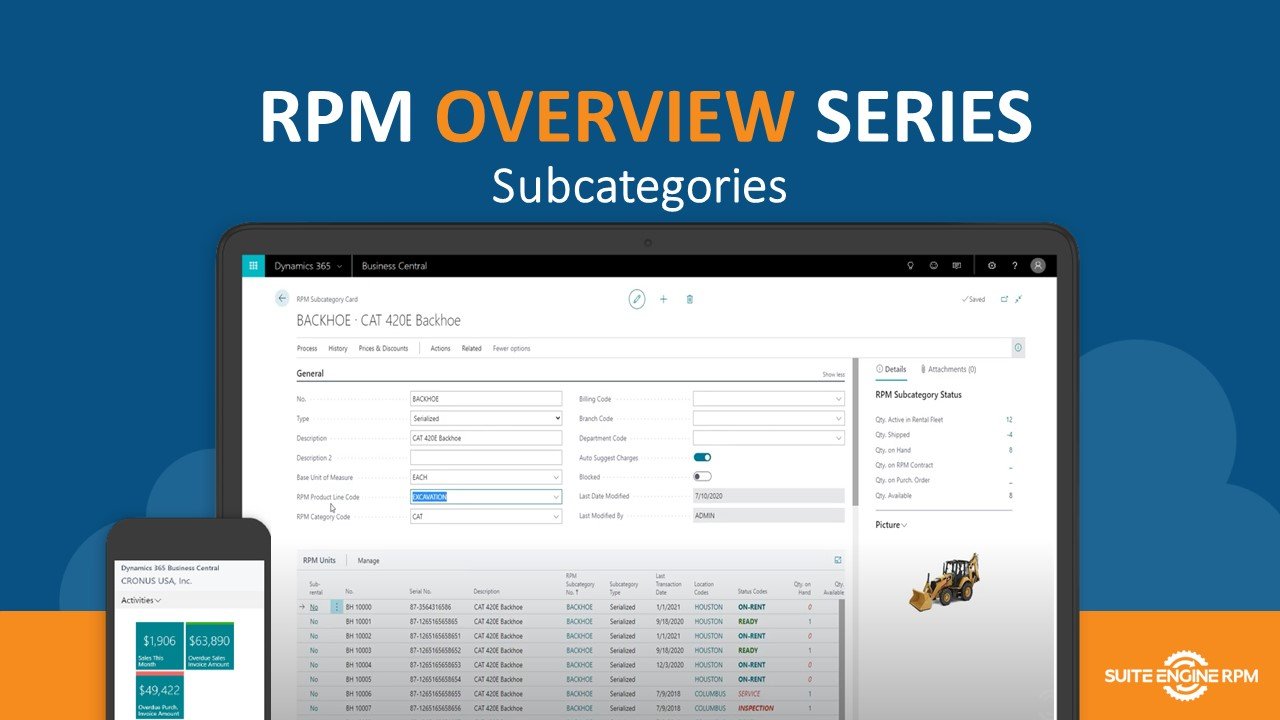Open the settings gear in the header
The width and height of the screenshot is (1280, 720).
992,265
